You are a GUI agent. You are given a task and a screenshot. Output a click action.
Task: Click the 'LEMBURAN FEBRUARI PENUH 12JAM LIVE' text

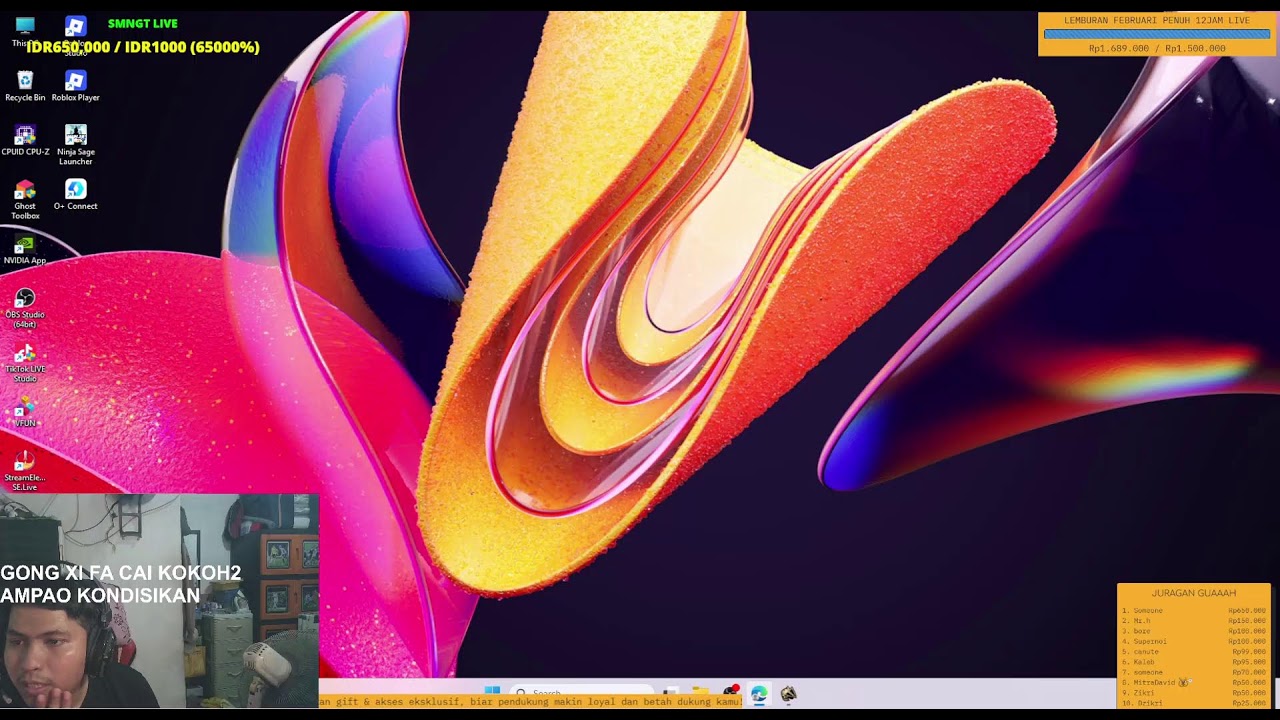coord(1157,20)
